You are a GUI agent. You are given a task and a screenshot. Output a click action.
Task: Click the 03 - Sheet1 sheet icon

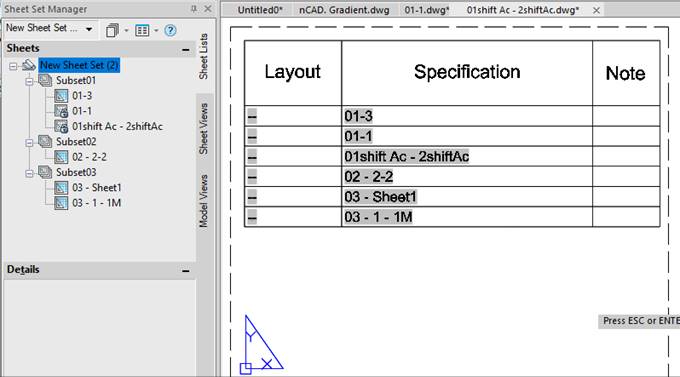tap(61, 188)
